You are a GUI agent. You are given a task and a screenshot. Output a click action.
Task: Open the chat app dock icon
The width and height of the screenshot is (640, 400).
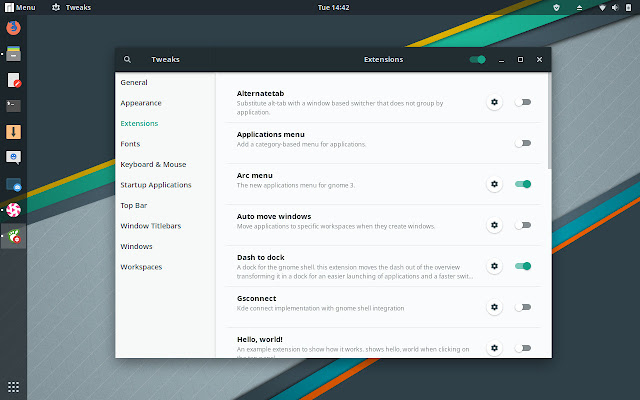coord(13,158)
